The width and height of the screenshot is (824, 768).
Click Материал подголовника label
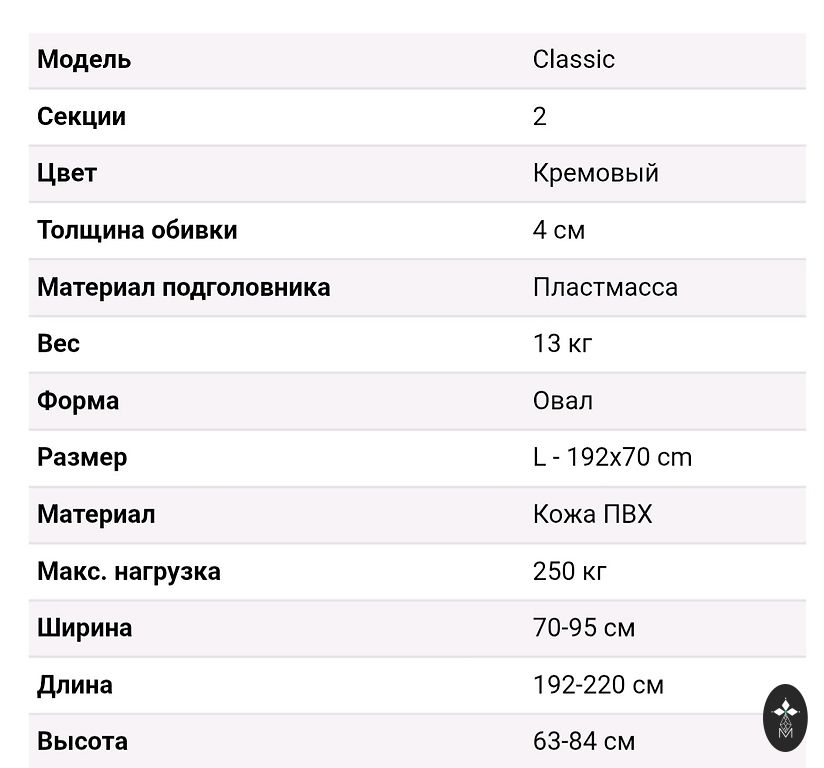(183, 287)
